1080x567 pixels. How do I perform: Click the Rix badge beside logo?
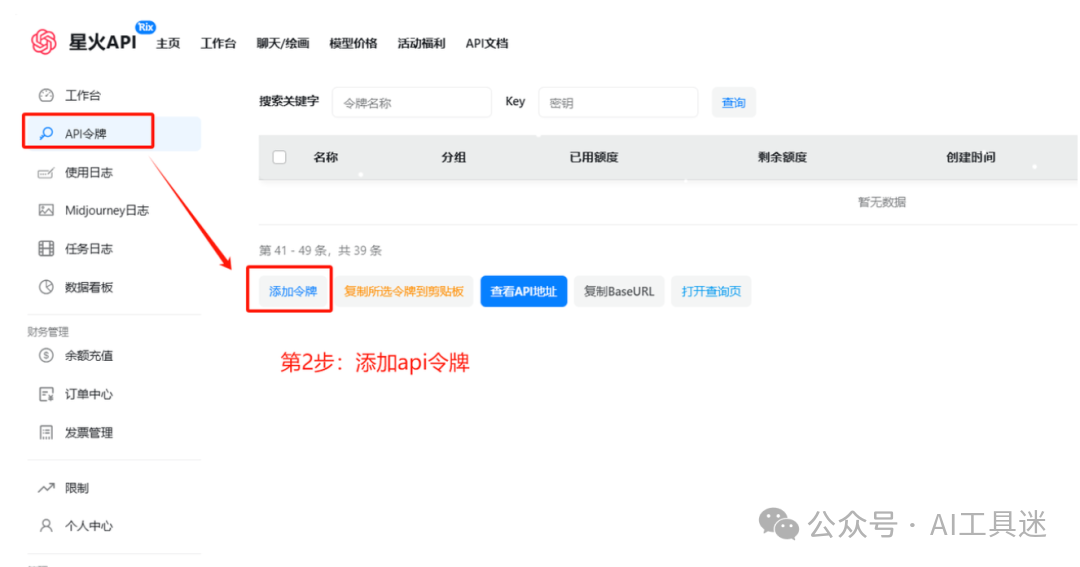click(x=145, y=27)
